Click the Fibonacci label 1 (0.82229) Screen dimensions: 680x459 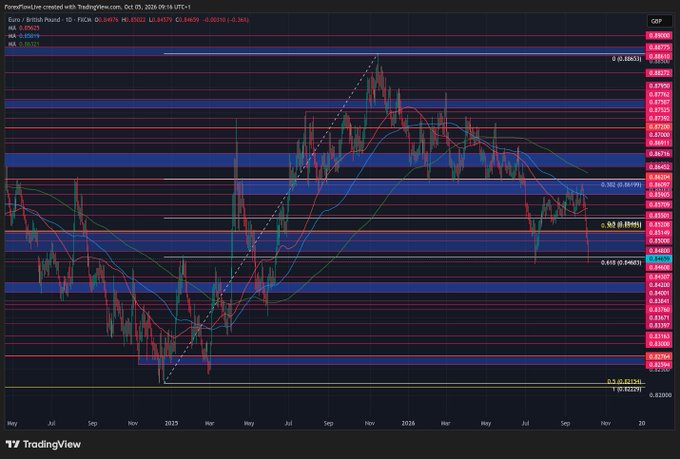click(x=627, y=390)
